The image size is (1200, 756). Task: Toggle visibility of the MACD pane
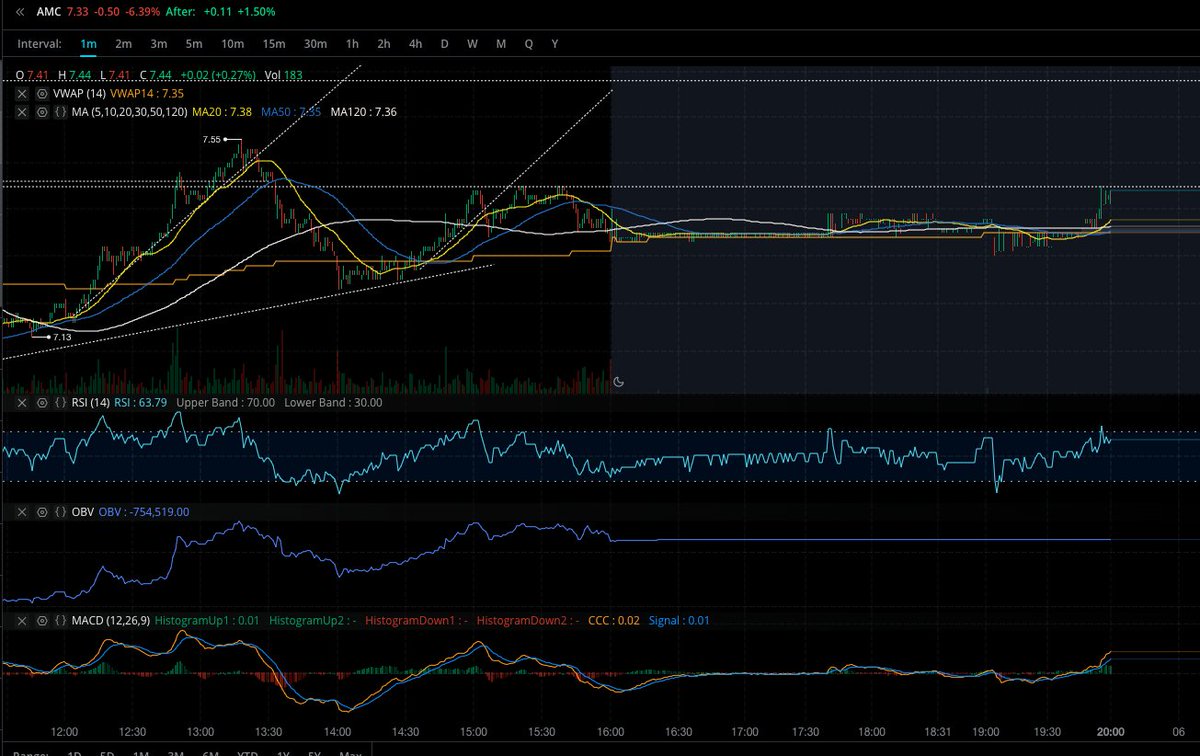pyautogui.click(x=41, y=620)
